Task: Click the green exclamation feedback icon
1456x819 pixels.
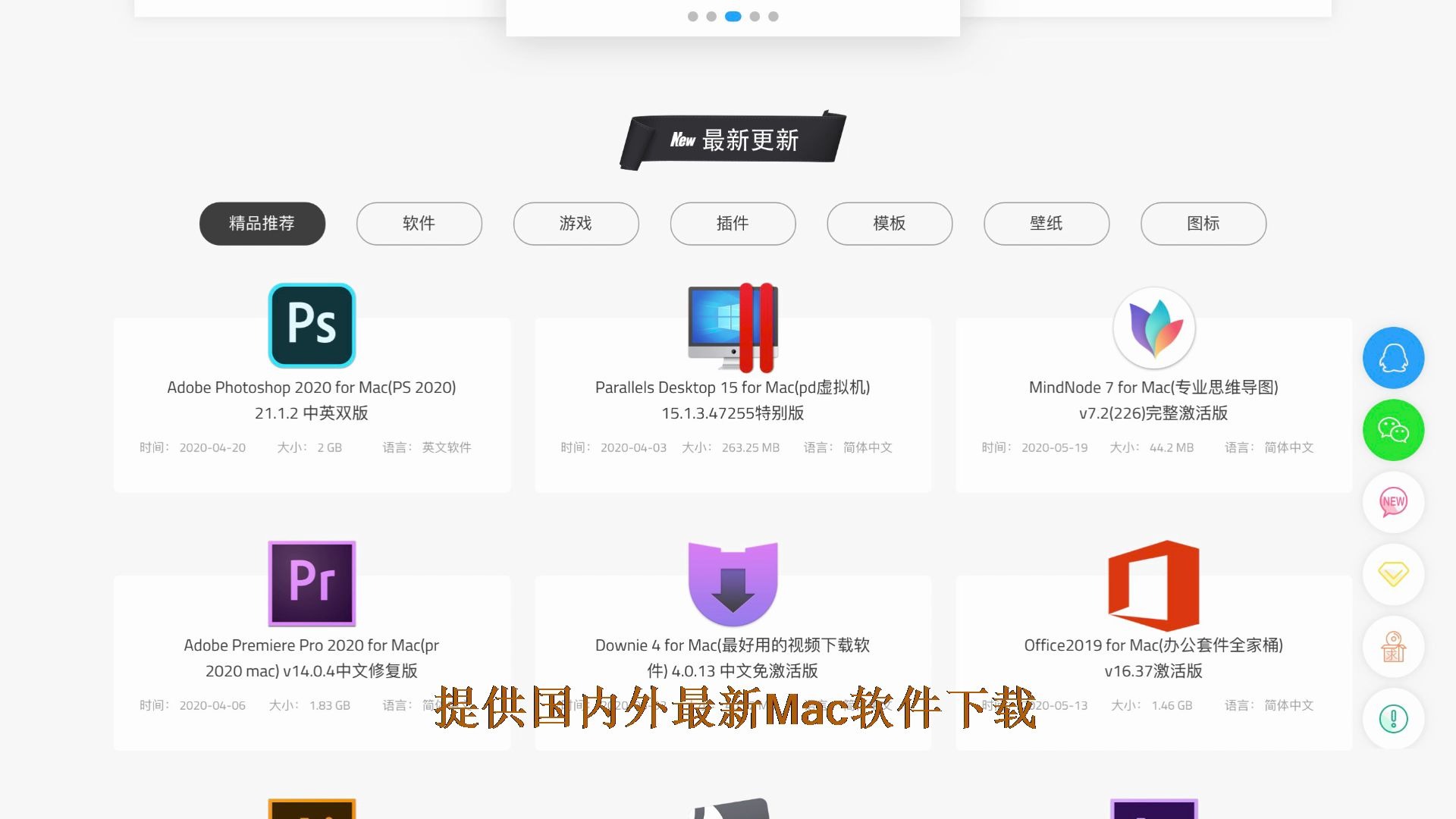Action: pos(1393,718)
